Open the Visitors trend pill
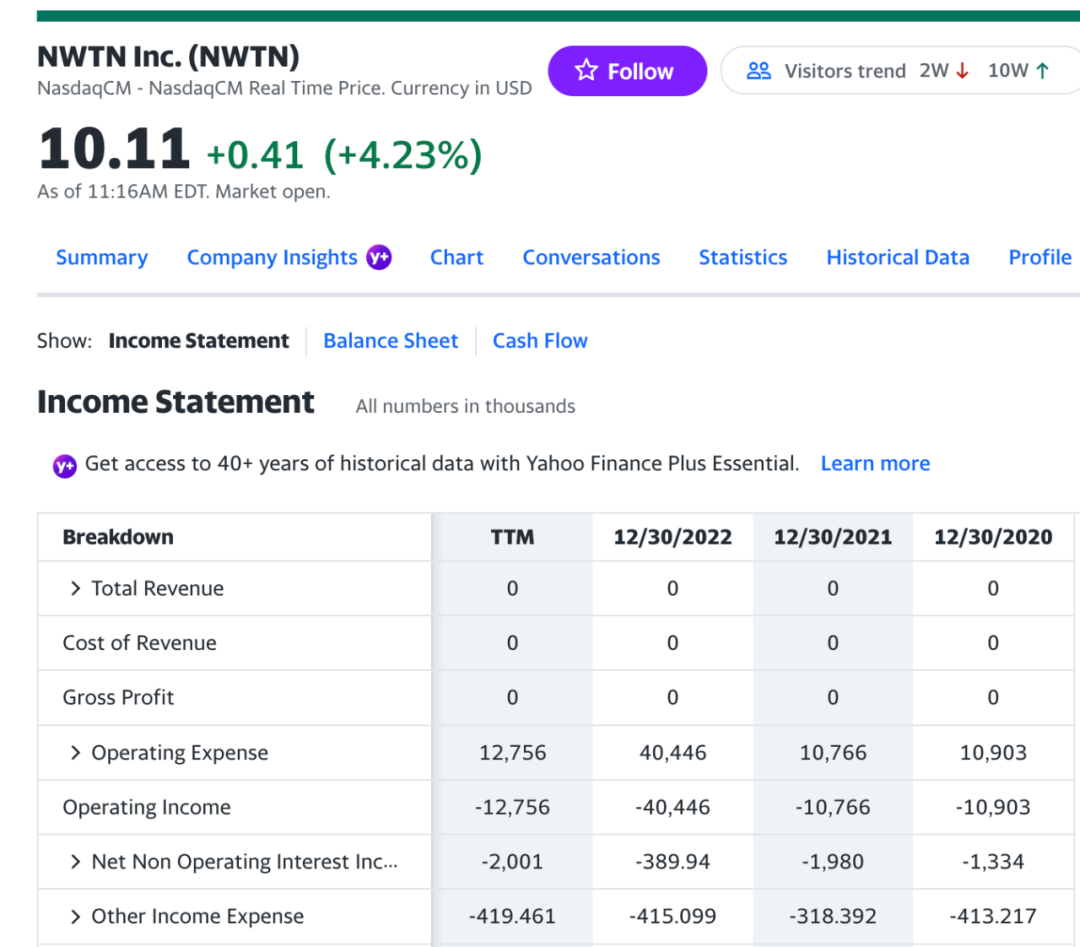Viewport: 1080px width, 947px height. click(900, 70)
